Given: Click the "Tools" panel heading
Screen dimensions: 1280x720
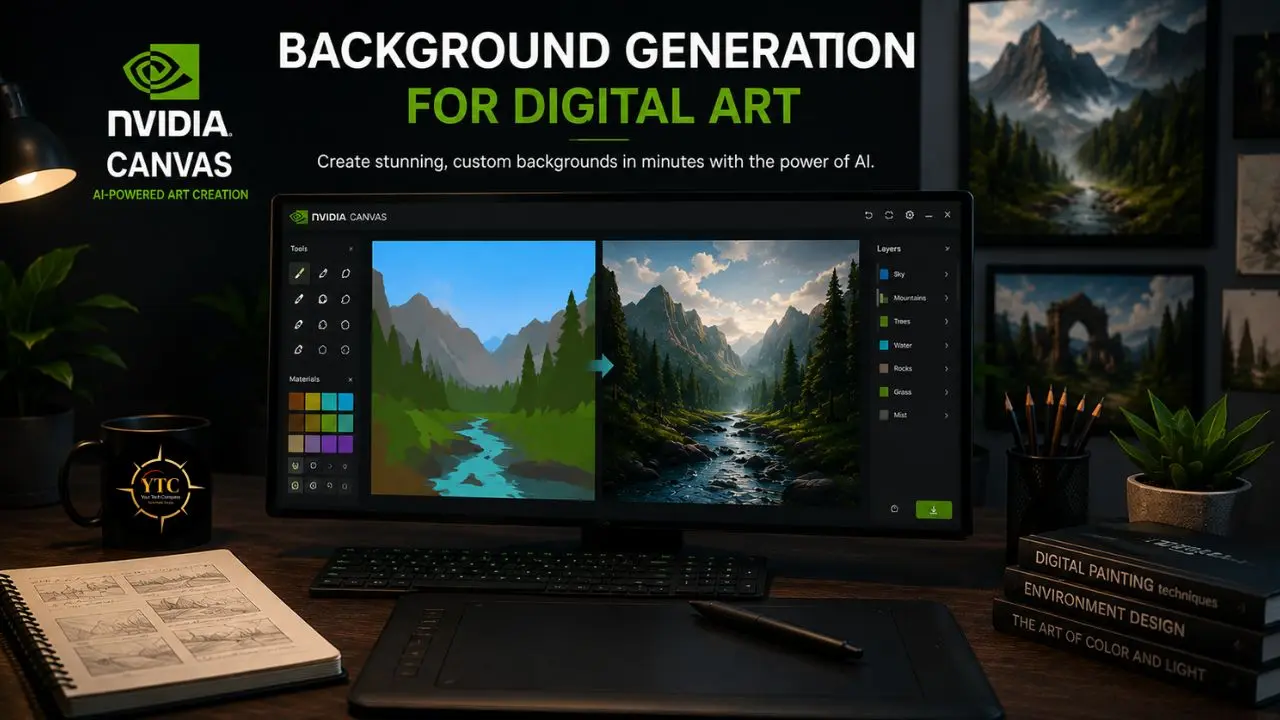Looking at the screenshot, I should click(x=299, y=248).
